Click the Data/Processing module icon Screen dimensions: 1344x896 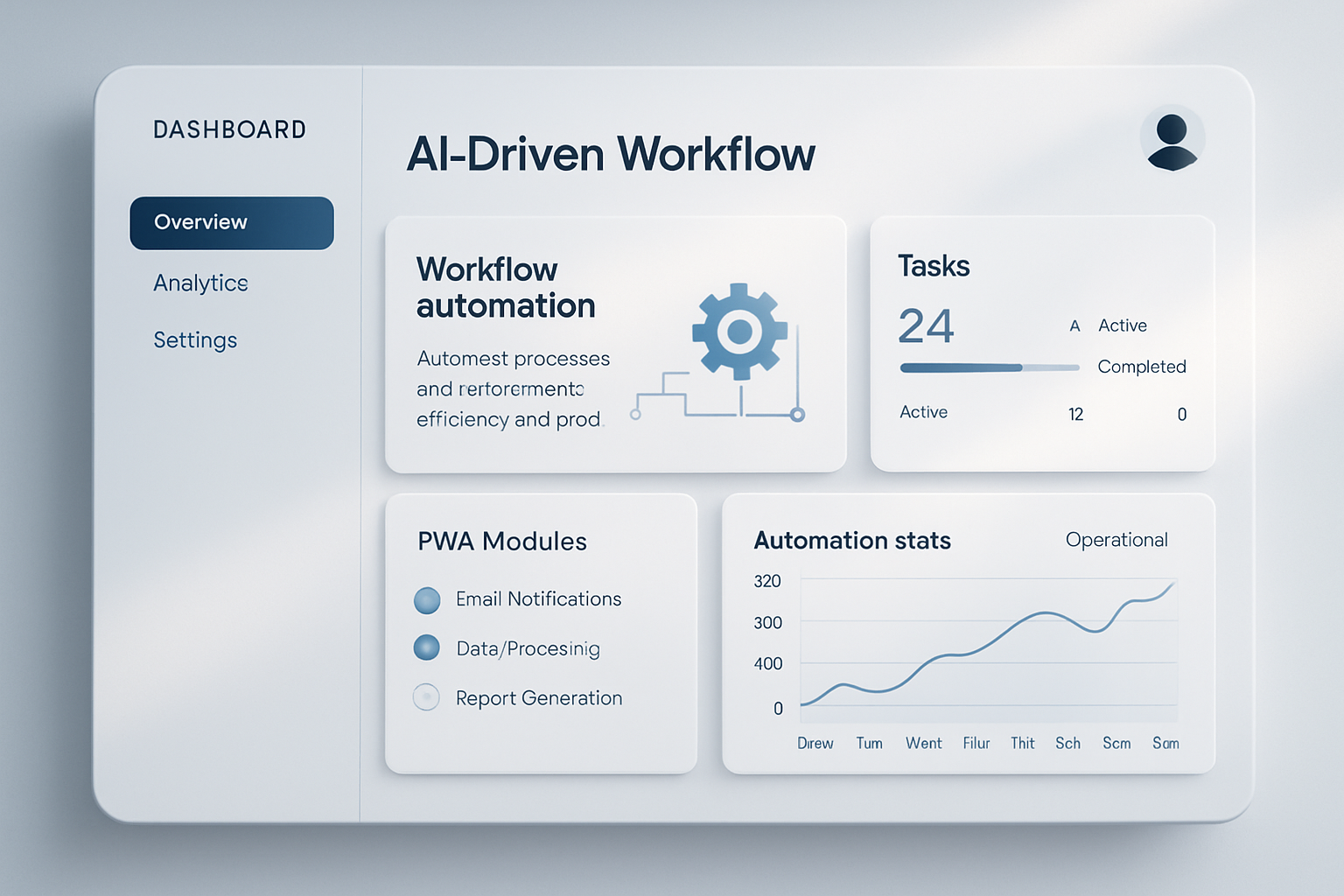(x=426, y=647)
